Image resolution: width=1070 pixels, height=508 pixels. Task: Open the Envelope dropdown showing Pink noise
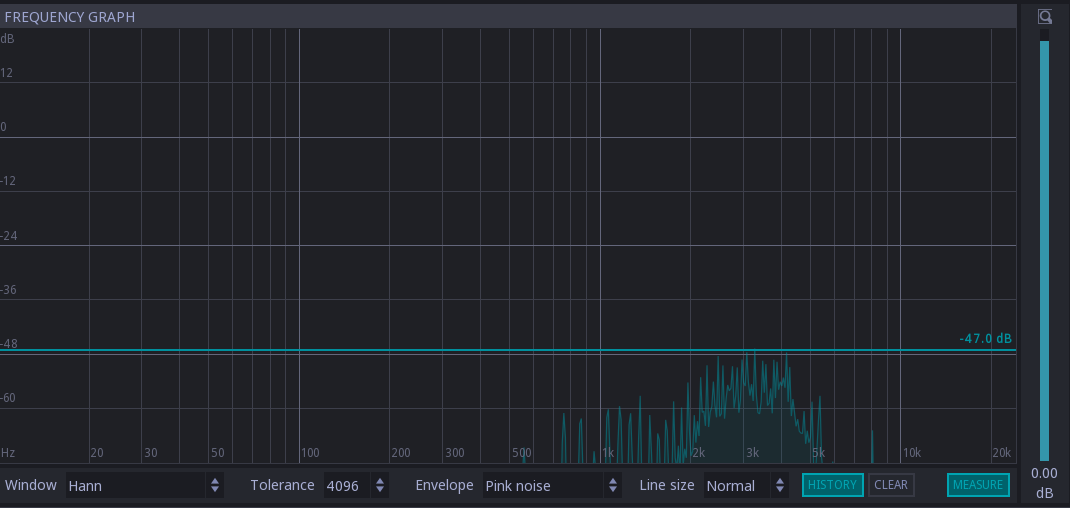[x=552, y=486]
